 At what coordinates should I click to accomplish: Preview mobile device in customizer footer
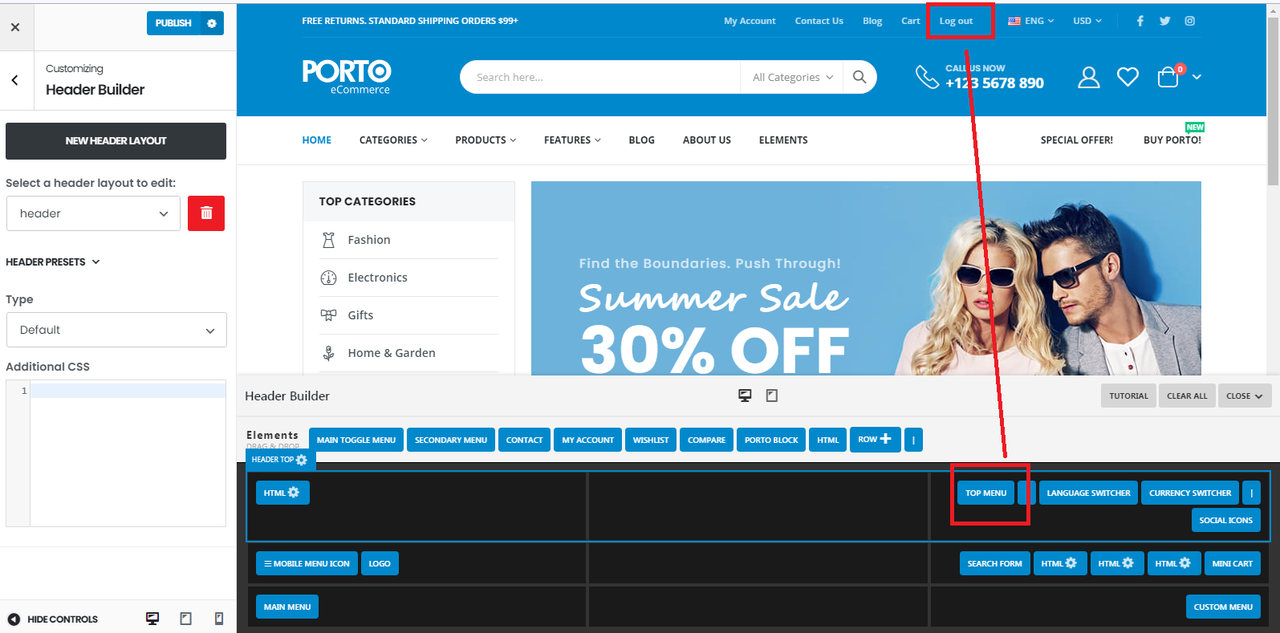point(219,619)
